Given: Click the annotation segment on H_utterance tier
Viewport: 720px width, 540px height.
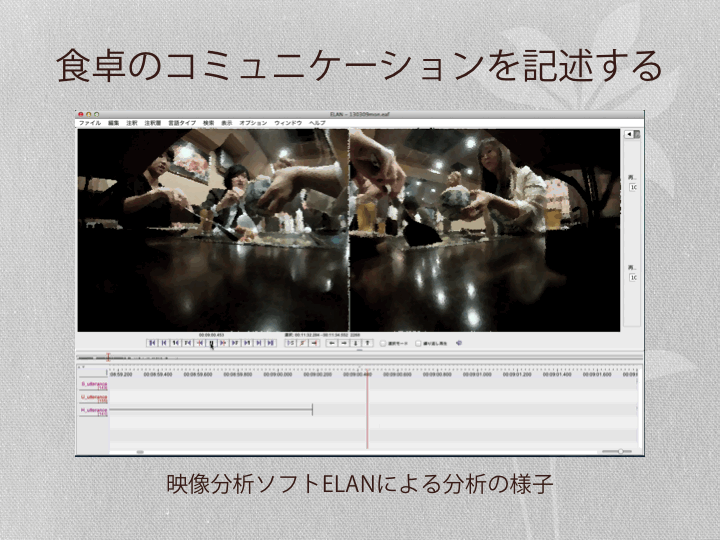Looking at the screenshot, I should click(210, 410).
